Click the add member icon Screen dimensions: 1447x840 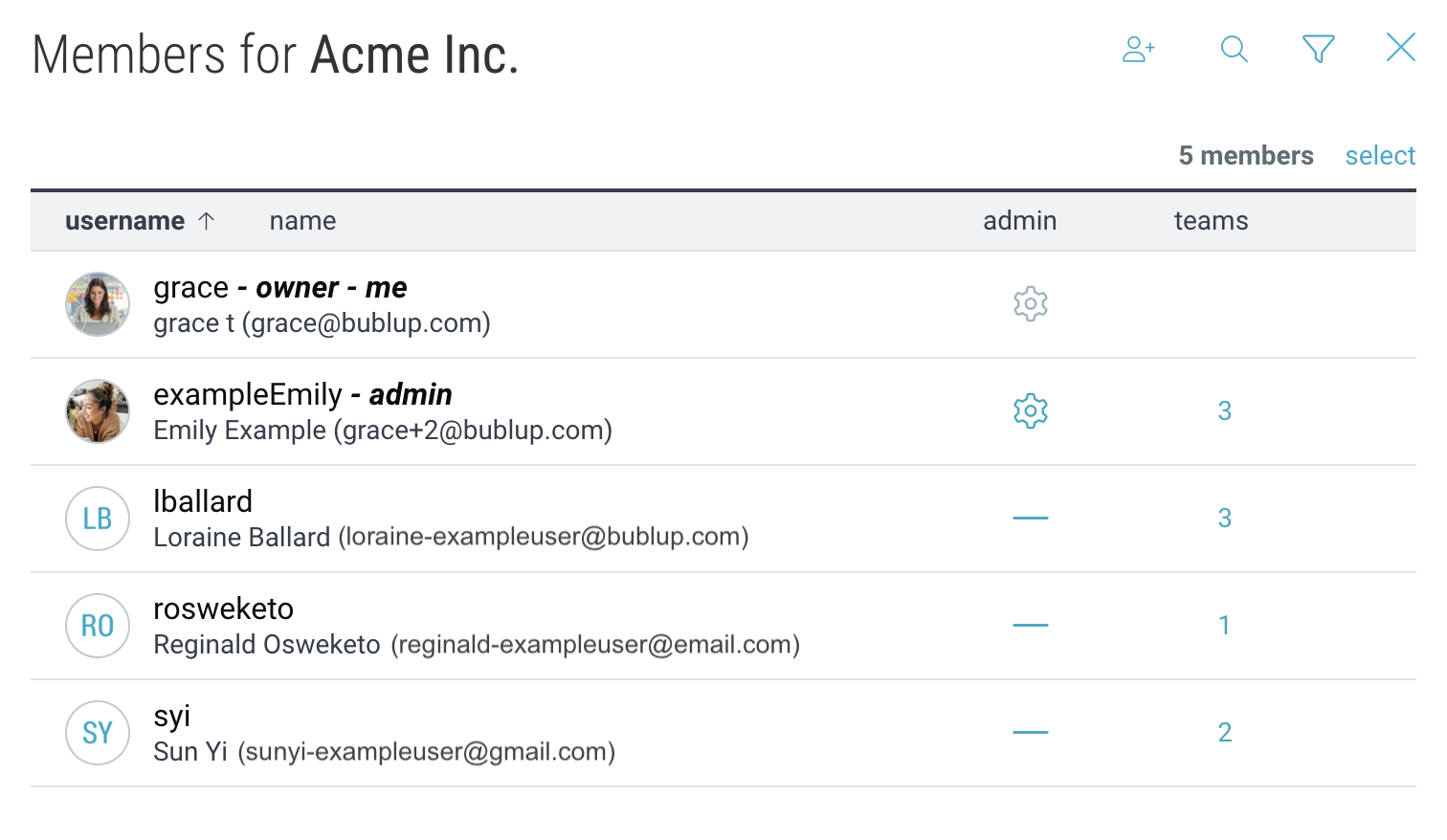pyautogui.click(x=1138, y=49)
